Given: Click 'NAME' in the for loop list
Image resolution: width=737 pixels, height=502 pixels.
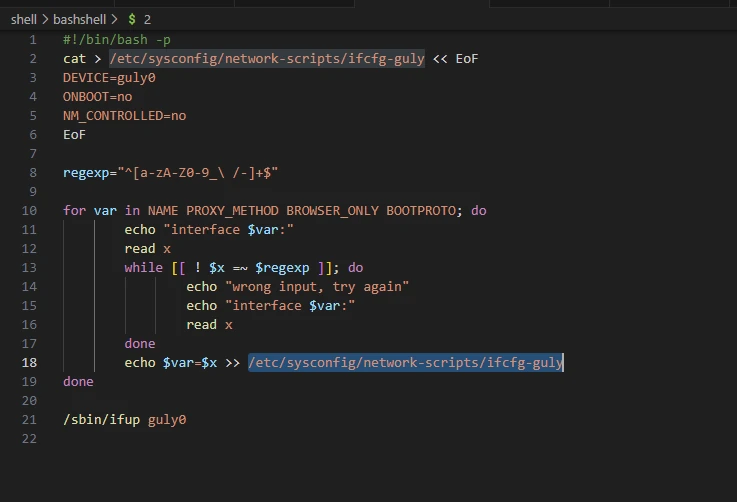Looking at the screenshot, I should 163,211.
